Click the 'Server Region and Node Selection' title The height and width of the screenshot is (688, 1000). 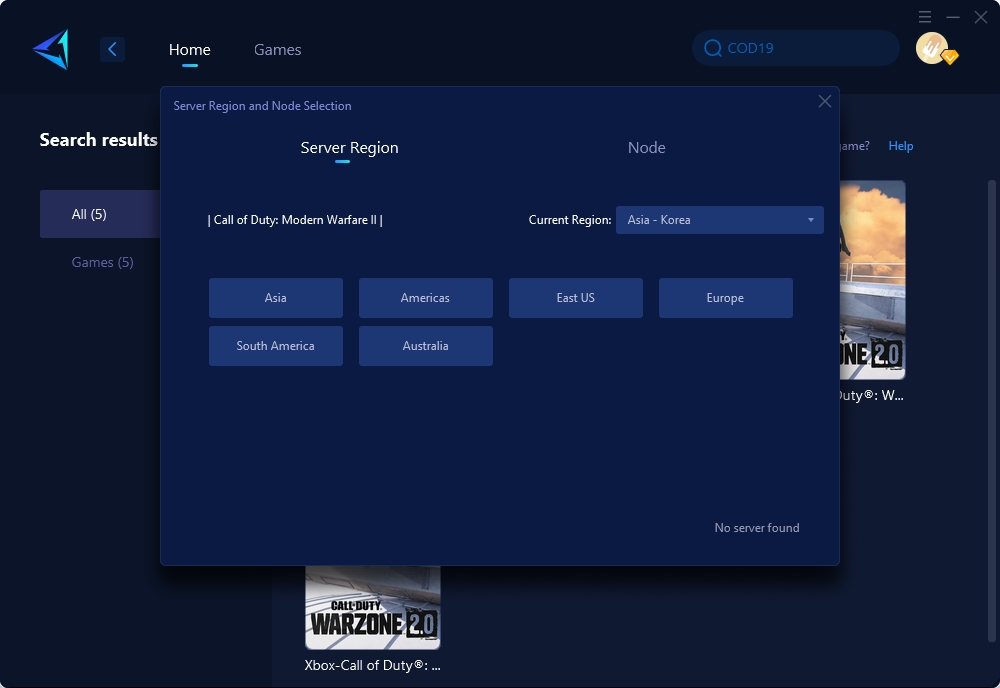click(262, 106)
